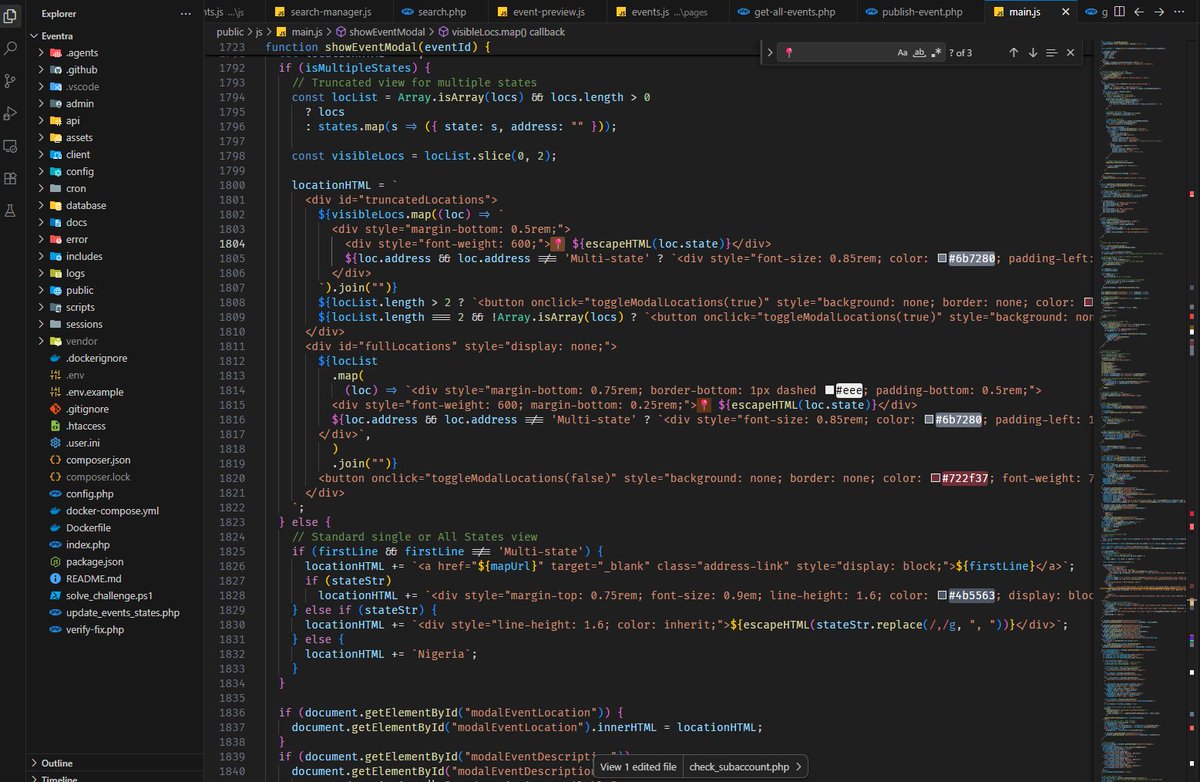Open color picker for #eee swatch
Image resolution: width=1200 pixels, height=782 pixels.
830,391
